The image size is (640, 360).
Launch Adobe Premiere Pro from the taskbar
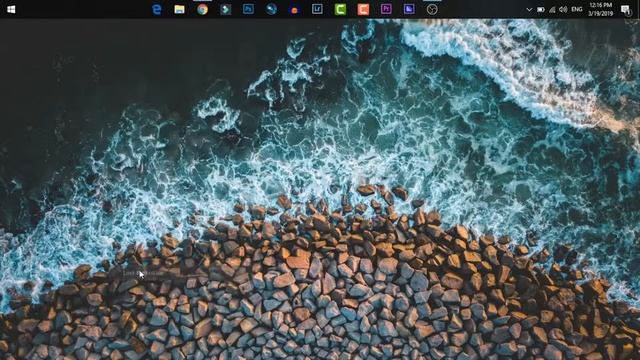click(x=386, y=9)
